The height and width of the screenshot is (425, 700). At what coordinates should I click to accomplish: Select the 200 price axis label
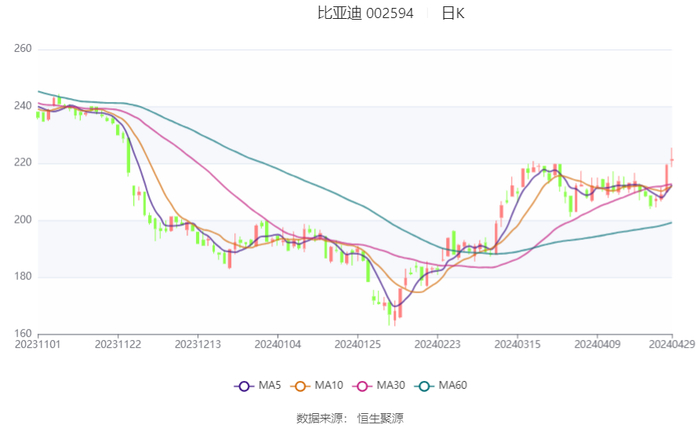[22, 220]
